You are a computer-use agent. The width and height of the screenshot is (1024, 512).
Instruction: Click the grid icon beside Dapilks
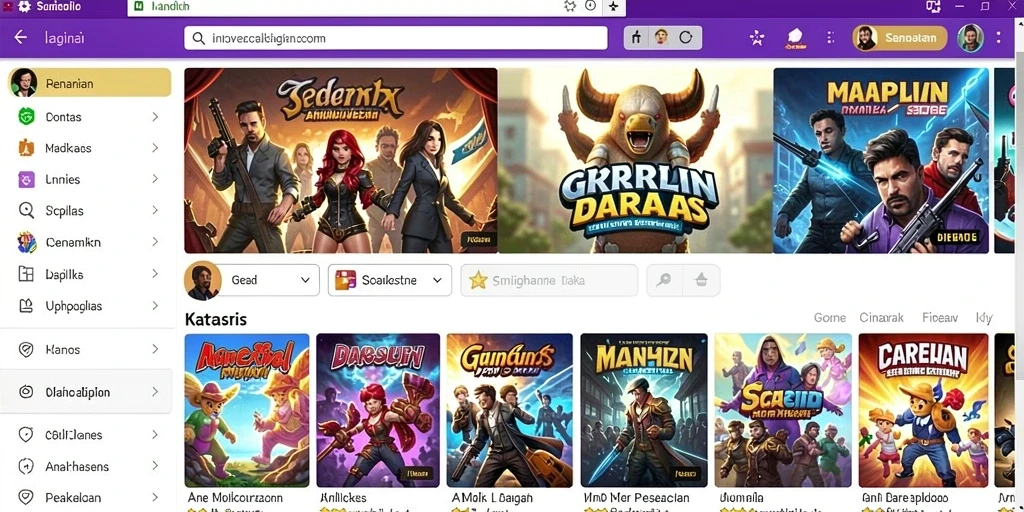[x=26, y=274]
